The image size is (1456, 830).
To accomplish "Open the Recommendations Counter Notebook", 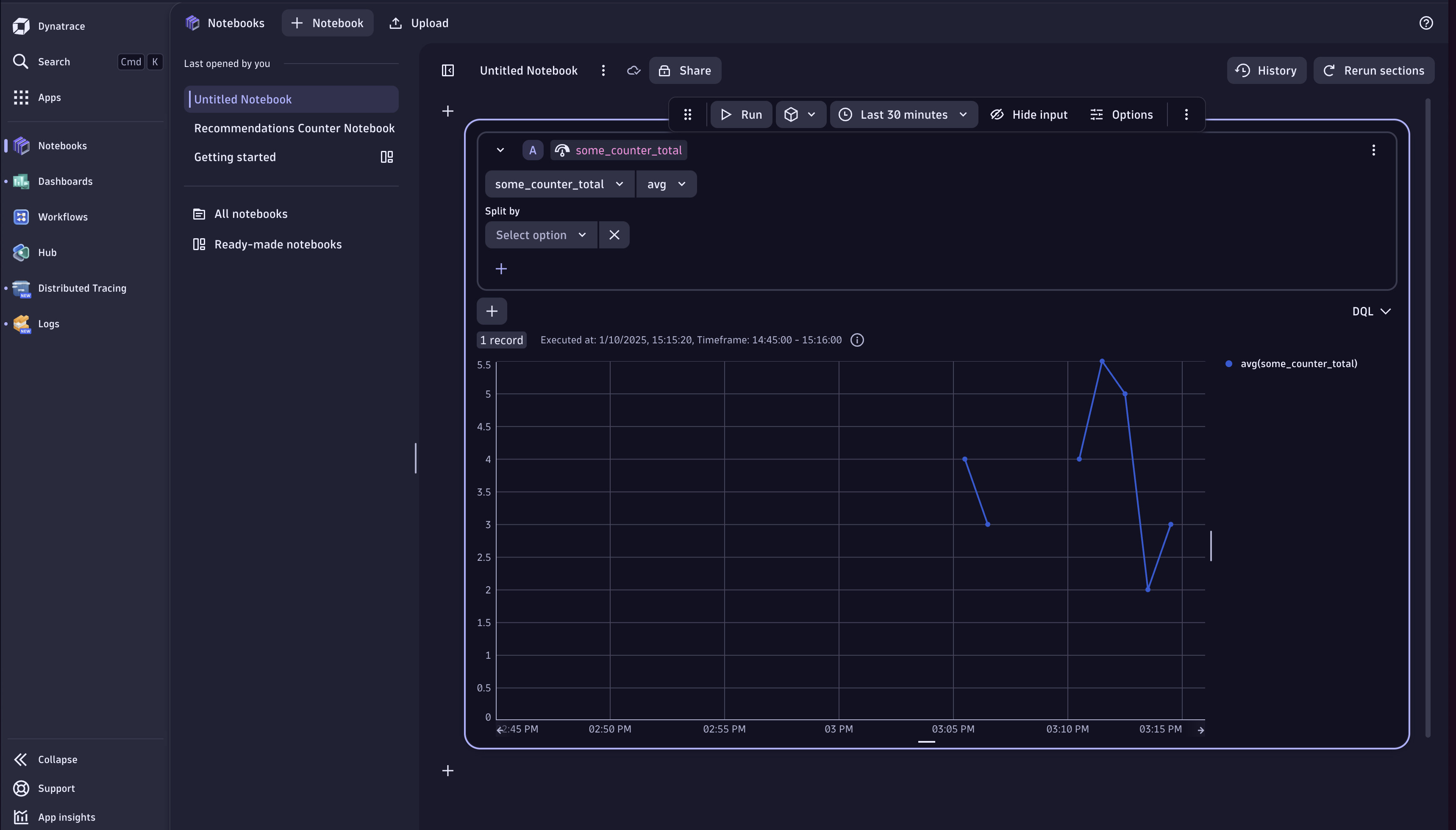I will (x=294, y=128).
